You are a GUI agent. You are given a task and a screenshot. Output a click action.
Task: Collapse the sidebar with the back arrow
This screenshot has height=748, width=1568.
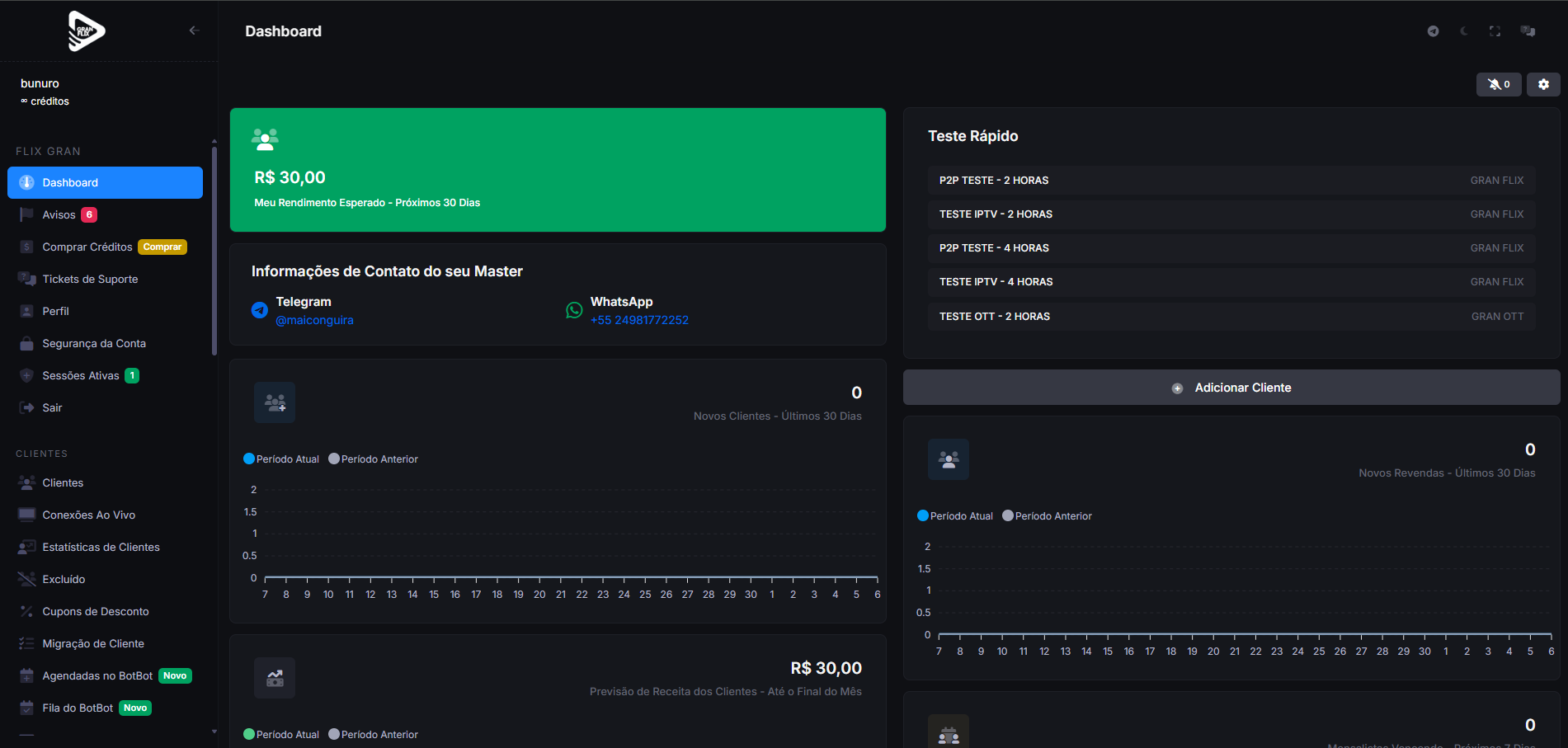(194, 31)
